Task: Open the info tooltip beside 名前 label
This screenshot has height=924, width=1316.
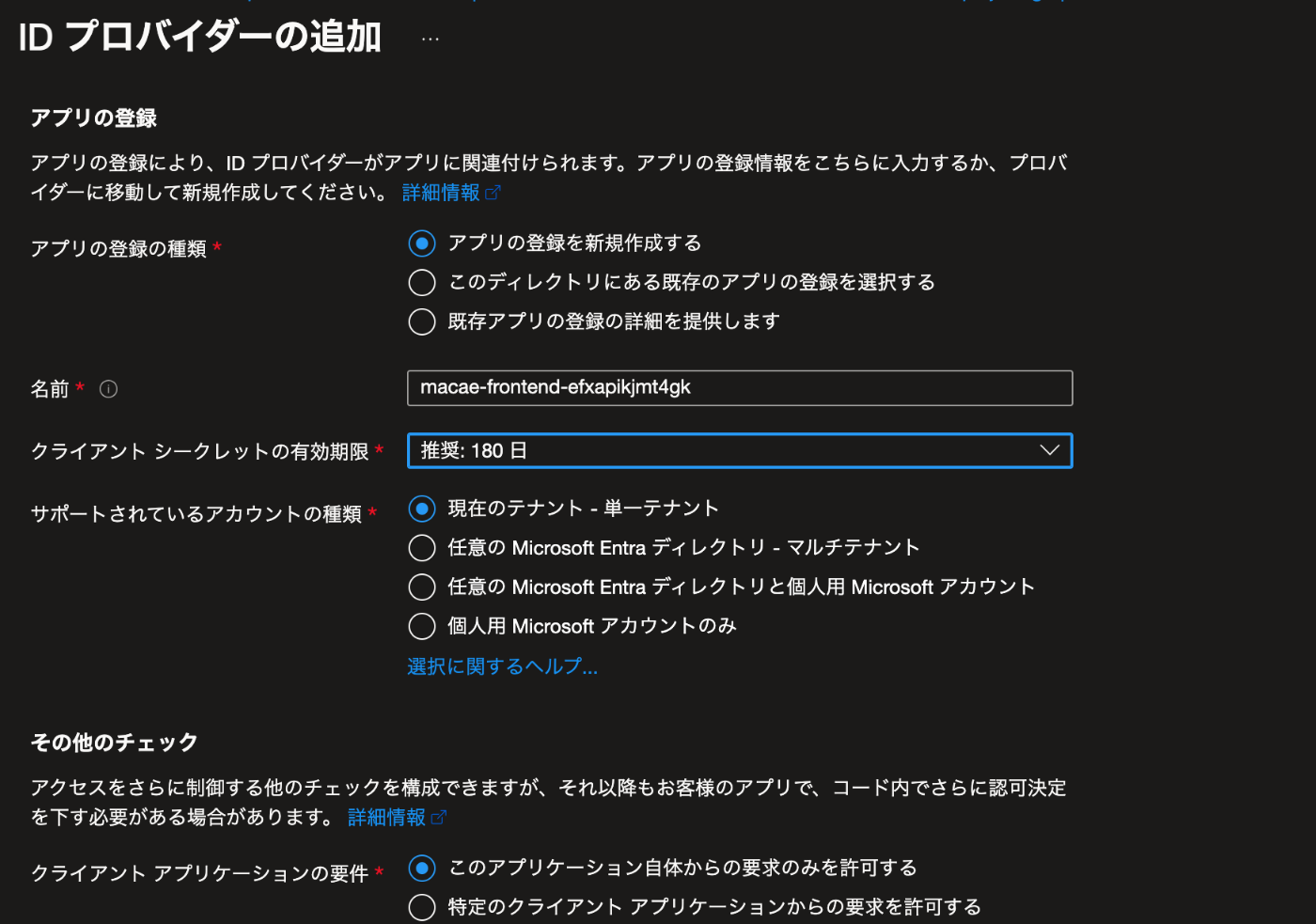Action: [108, 388]
